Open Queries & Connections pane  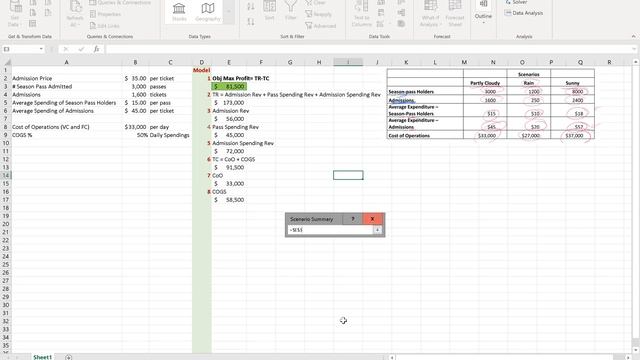point(120,2)
